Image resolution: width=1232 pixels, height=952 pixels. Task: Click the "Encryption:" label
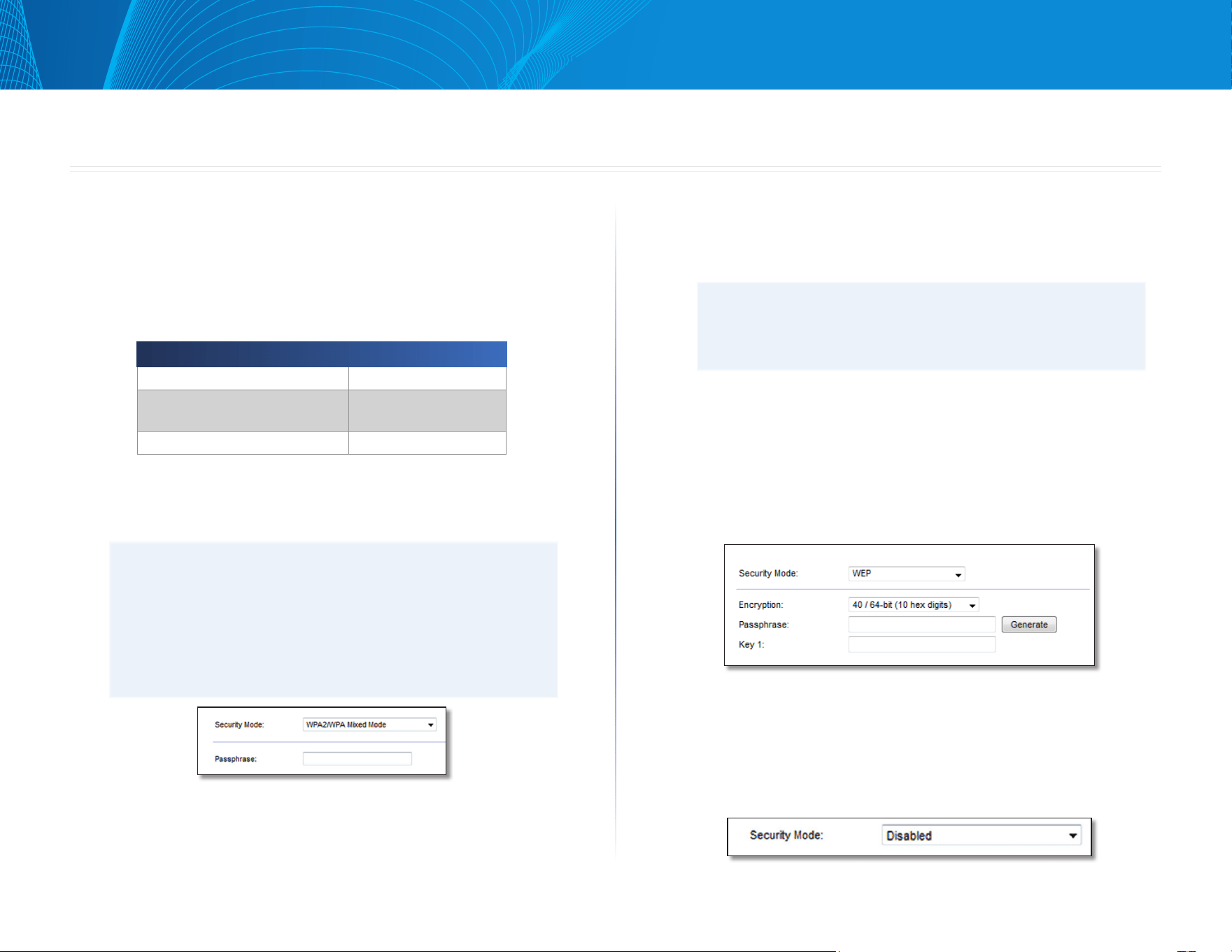pyautogui.click(x=761, y=605)
